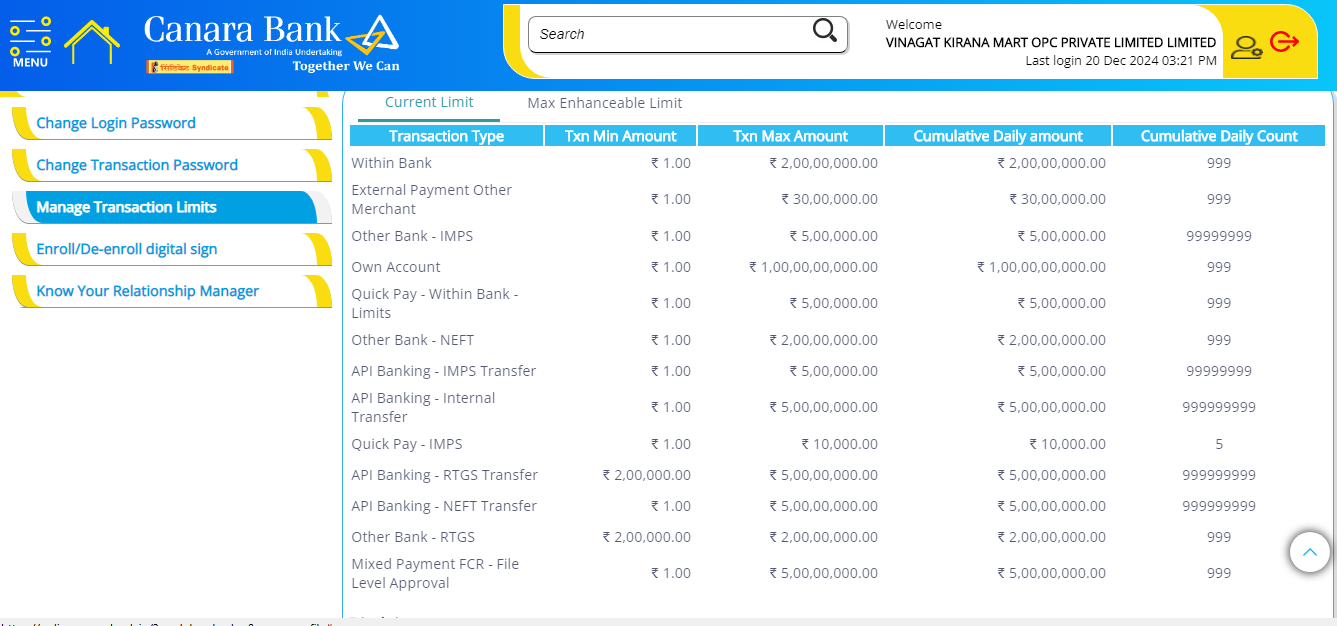Click 'API Banking - IMPS Transfer' label
Image resolution: width=1337 pixels, height=626 pixels.
(x=443, y=371)
